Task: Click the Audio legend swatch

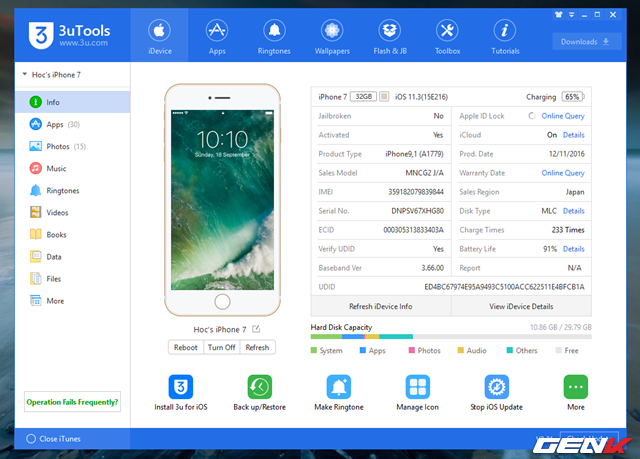Action: pos(460,350)
